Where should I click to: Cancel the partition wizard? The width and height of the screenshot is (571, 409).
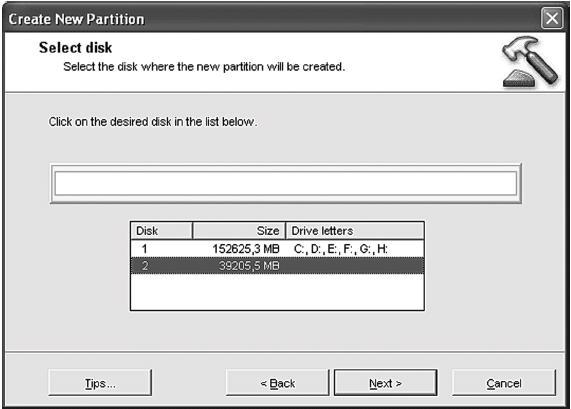click(504, 383)
